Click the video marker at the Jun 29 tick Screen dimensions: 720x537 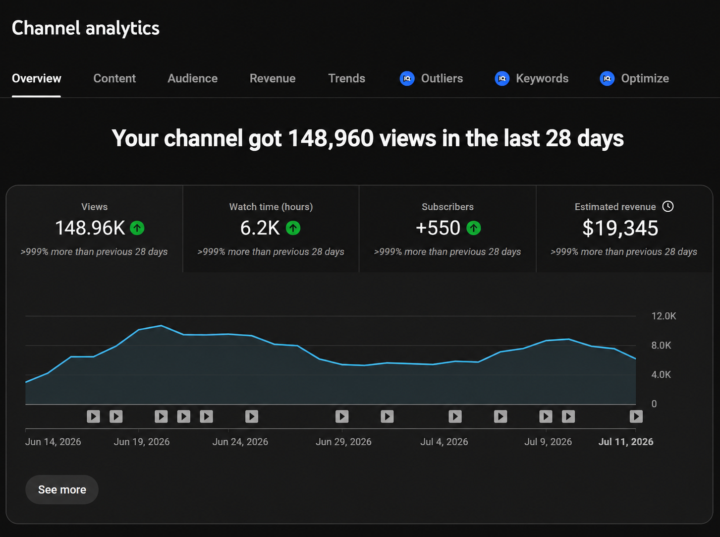[342, 416]
